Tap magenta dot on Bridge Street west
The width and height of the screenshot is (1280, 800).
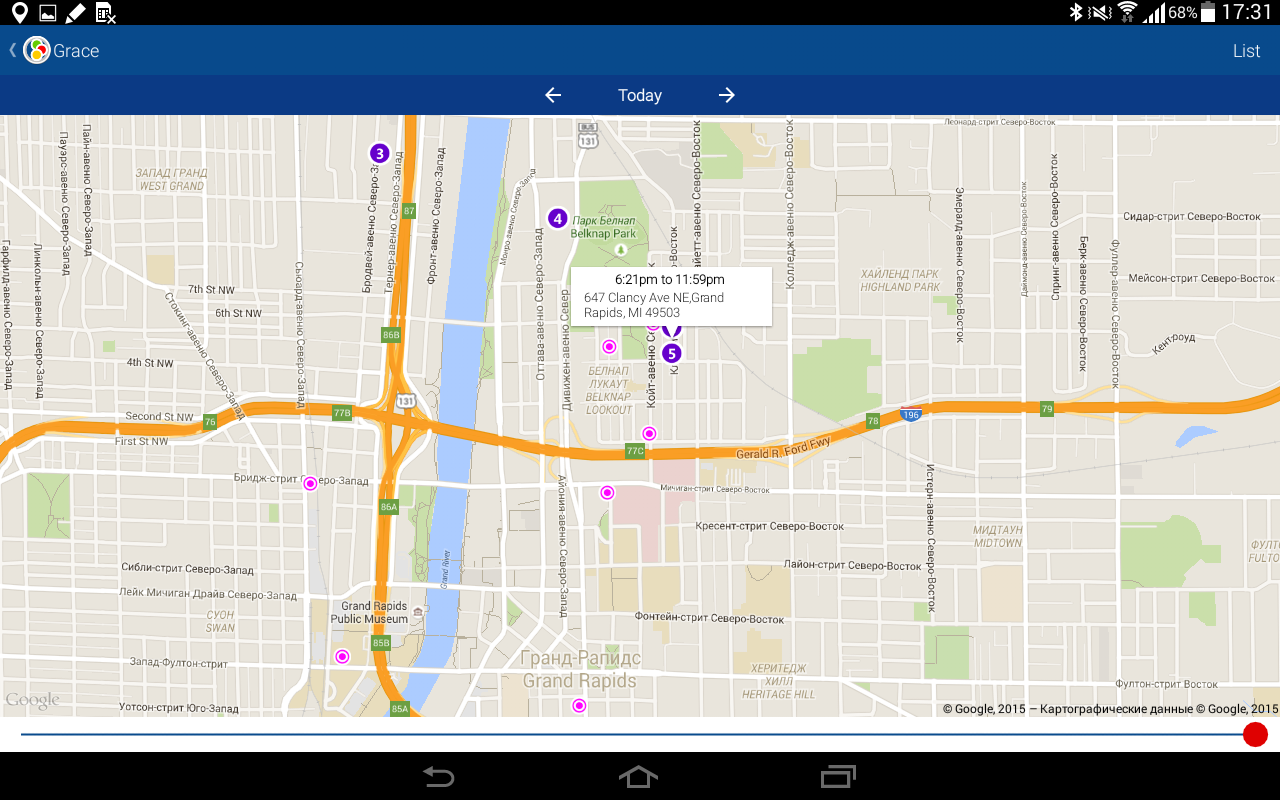[x=310, y=483]
